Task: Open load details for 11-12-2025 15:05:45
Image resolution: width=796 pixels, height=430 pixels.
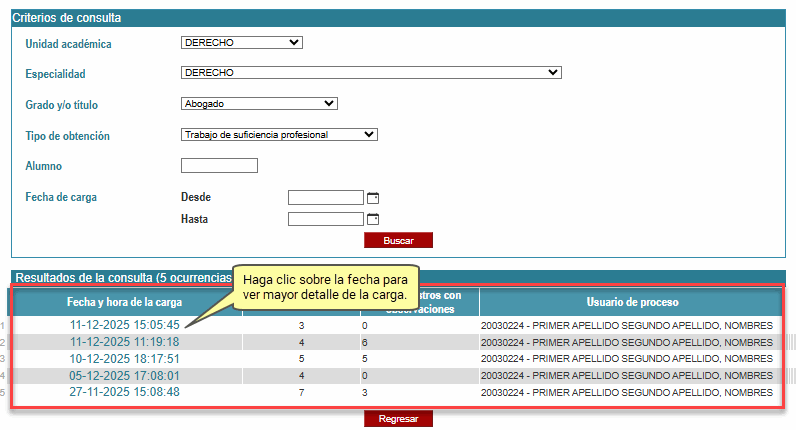Action: click(x=124, y=325)
